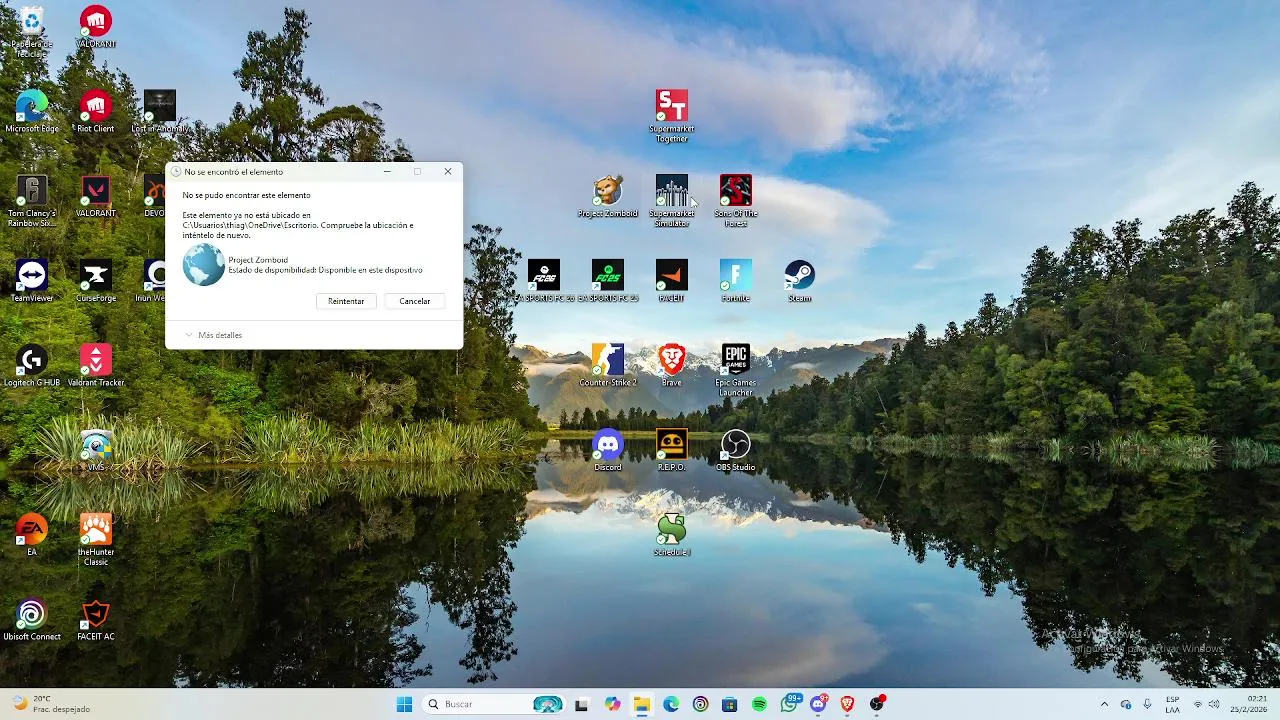1280x720 pixels.
Task: Open WhatsApp from the taskbar
Action: pyautogui.click(x=789, y=704)
